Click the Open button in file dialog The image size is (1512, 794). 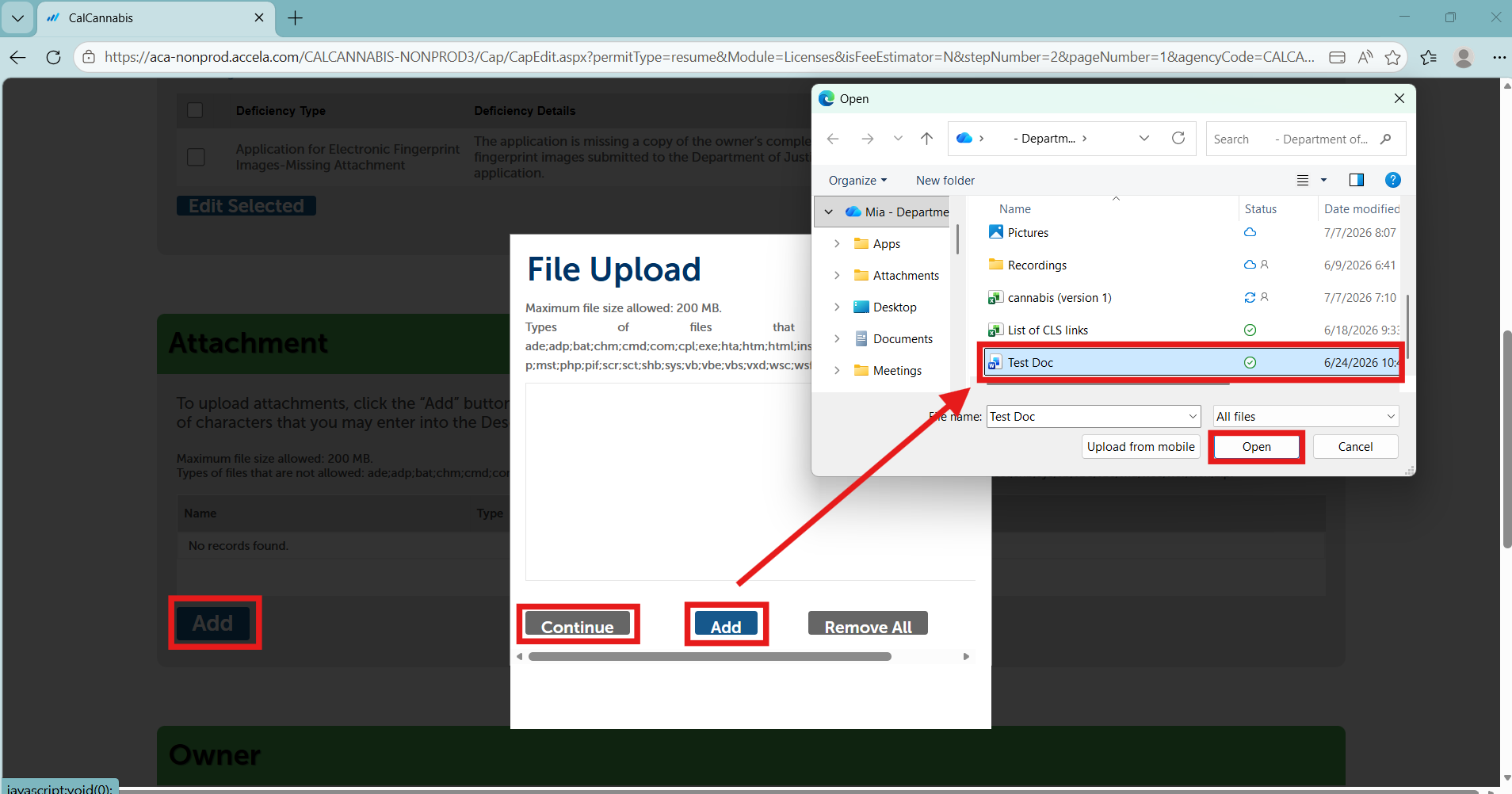coord(1256,447)
